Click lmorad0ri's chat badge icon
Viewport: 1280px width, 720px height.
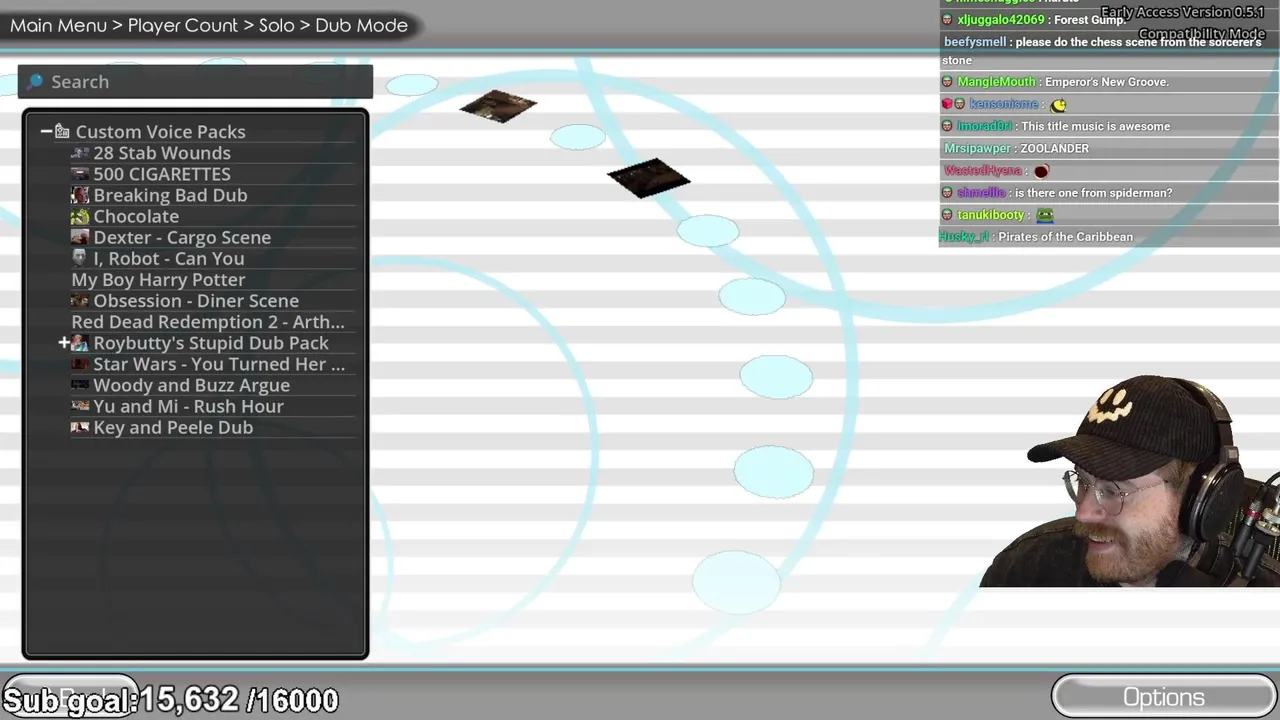pyautogui.click(x=948, y=126)
